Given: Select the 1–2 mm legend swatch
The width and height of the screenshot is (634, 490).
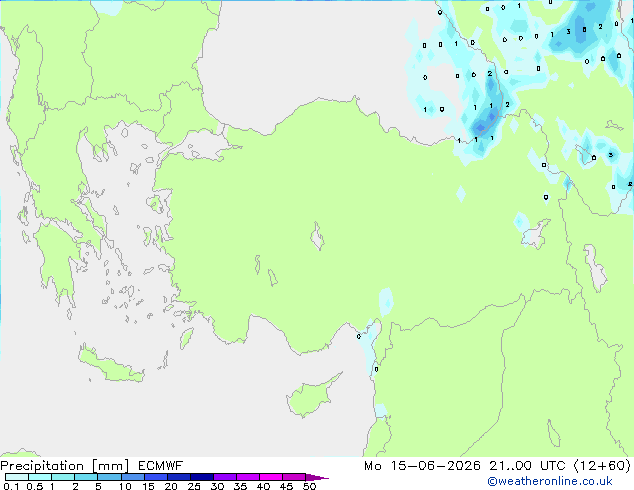Looking at the screenshot, I should click(x=63, y=477).
